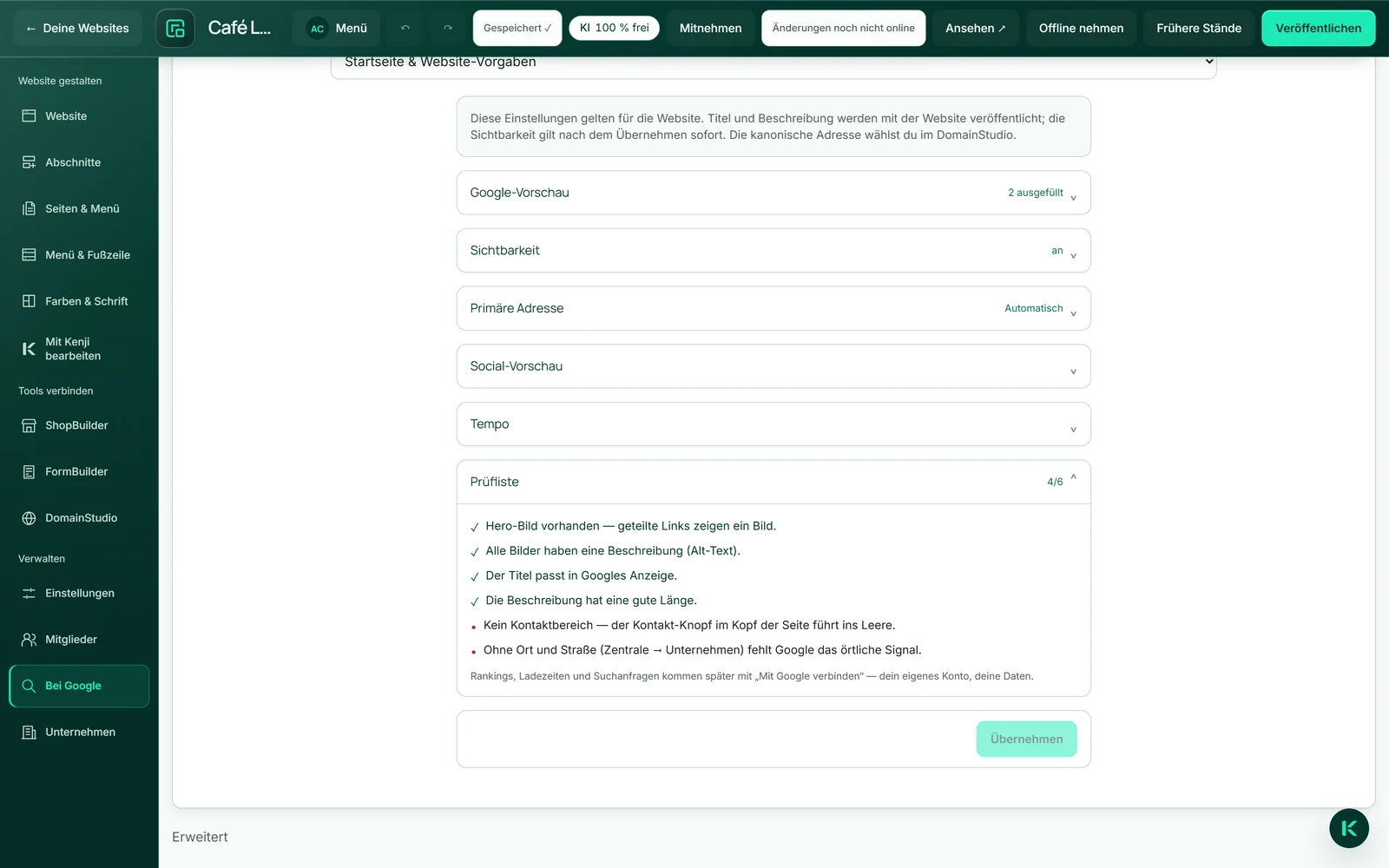Click the Mit Kenji bearbeiten icon
This screenshot has width=1389, height=868.
click(x=29, y=349)
